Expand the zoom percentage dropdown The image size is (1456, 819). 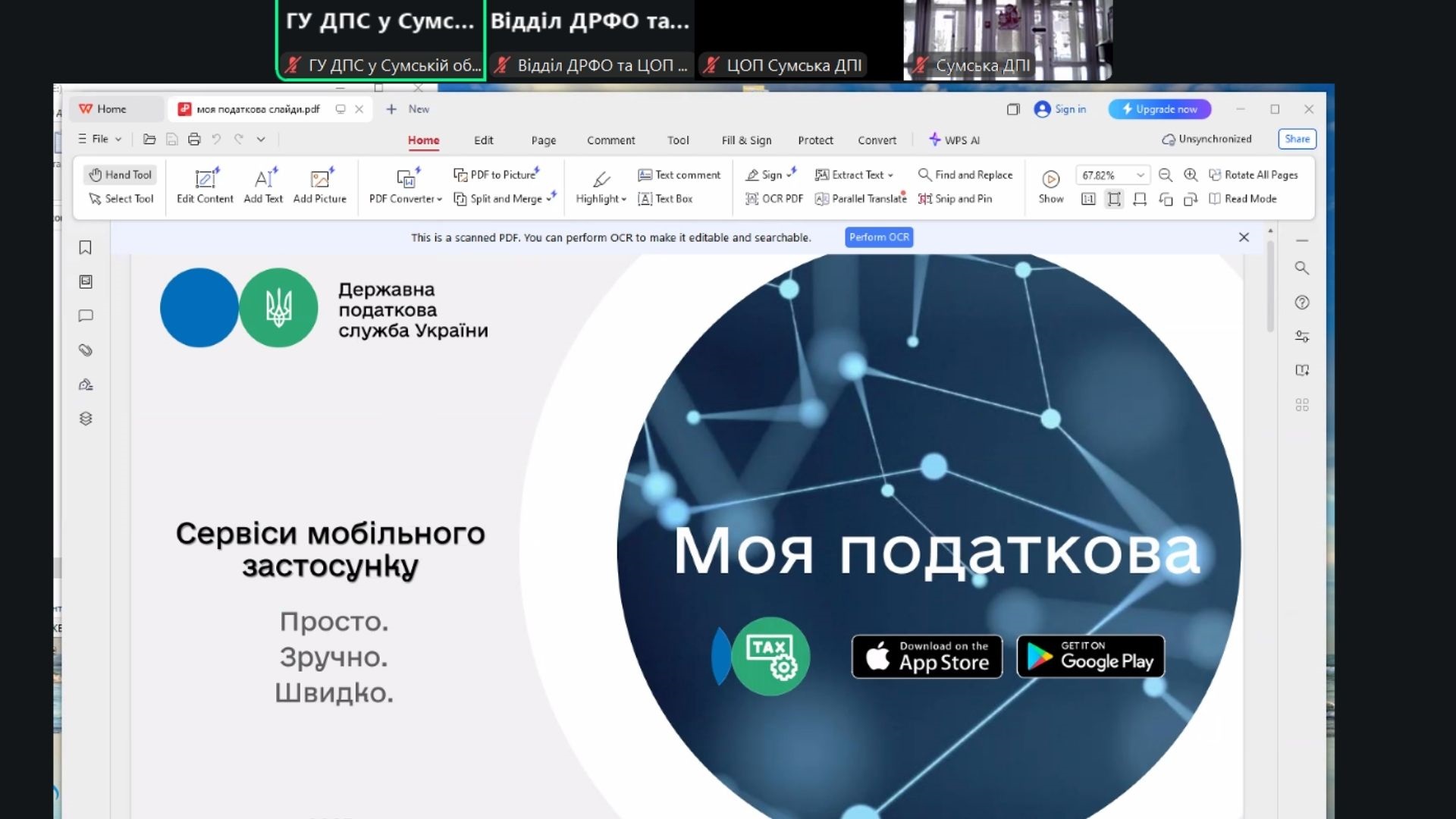coord(1140,175)
